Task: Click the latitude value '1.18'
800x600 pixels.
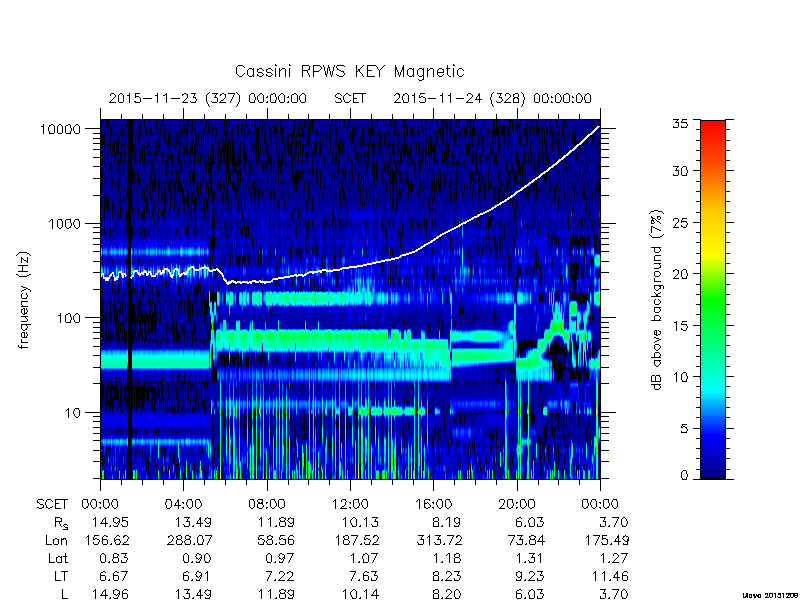Action: click(x=448, y=558)
